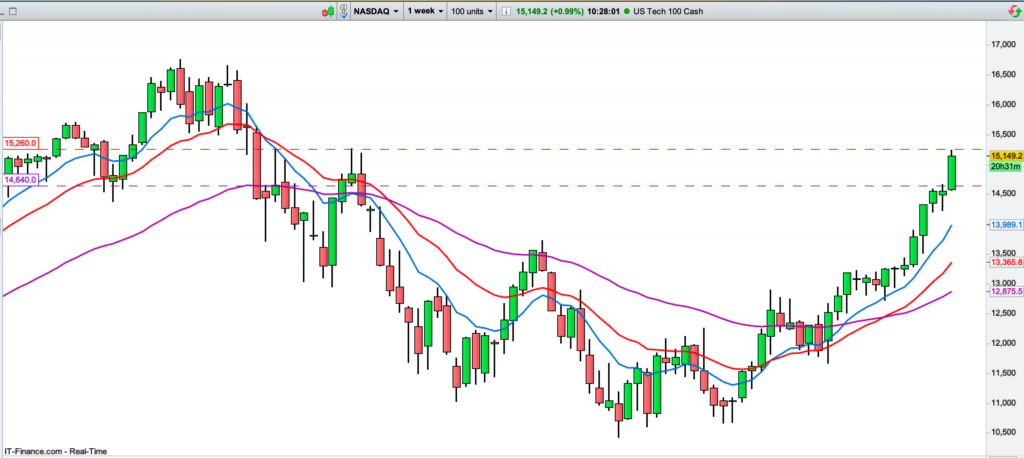1024x458 pixels.
Task: Click the yellow 15,149.2 current price tag
Action: pyautogui.click(x=1004, y=157)
